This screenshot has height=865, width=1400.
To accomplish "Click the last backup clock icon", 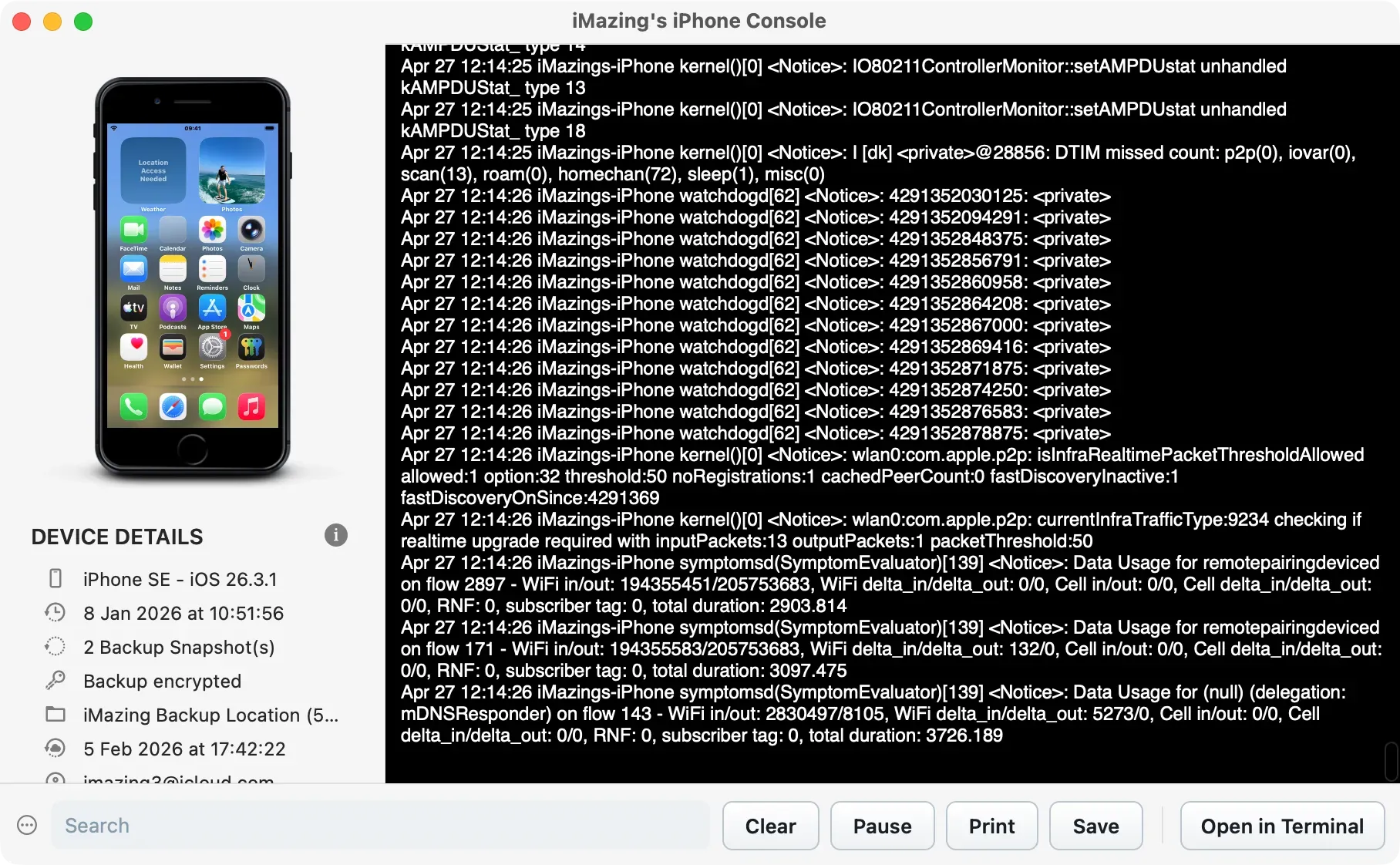I will point(56,612).
